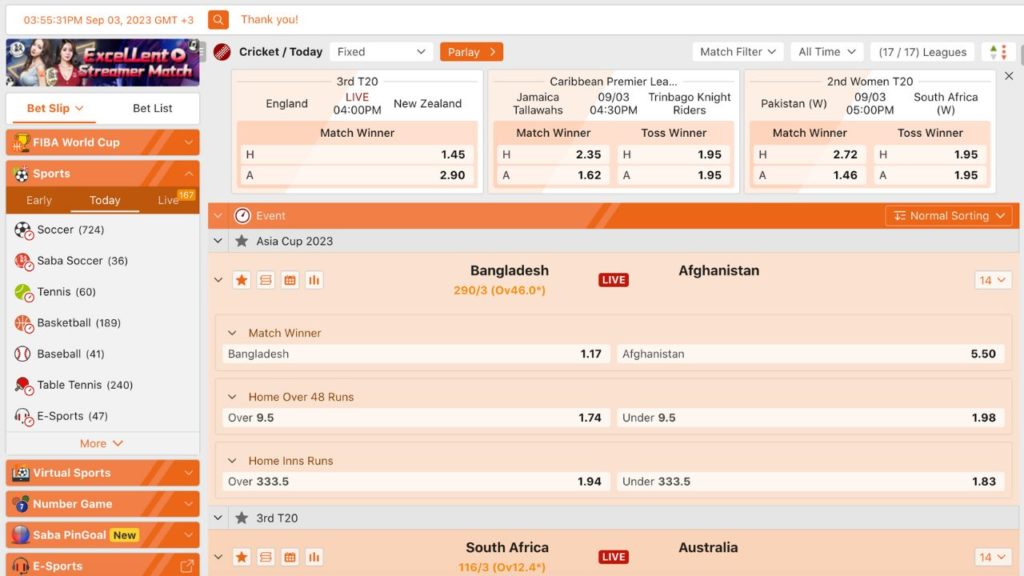The height and width of the screenshot is (576, 1024).
Task: Open the Excellent Streamer Match banner
Action: click(x=103, y=63)
